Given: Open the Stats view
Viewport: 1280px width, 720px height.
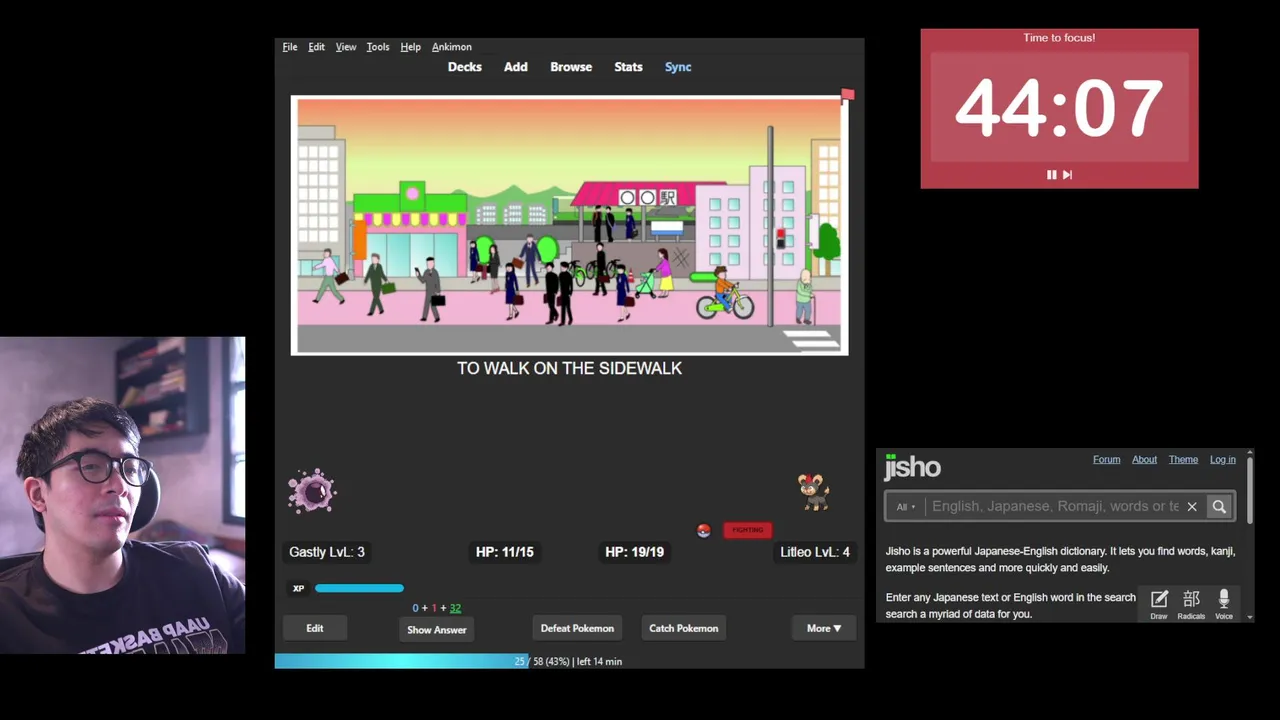Looking at the screenshot, I should 628,67.
